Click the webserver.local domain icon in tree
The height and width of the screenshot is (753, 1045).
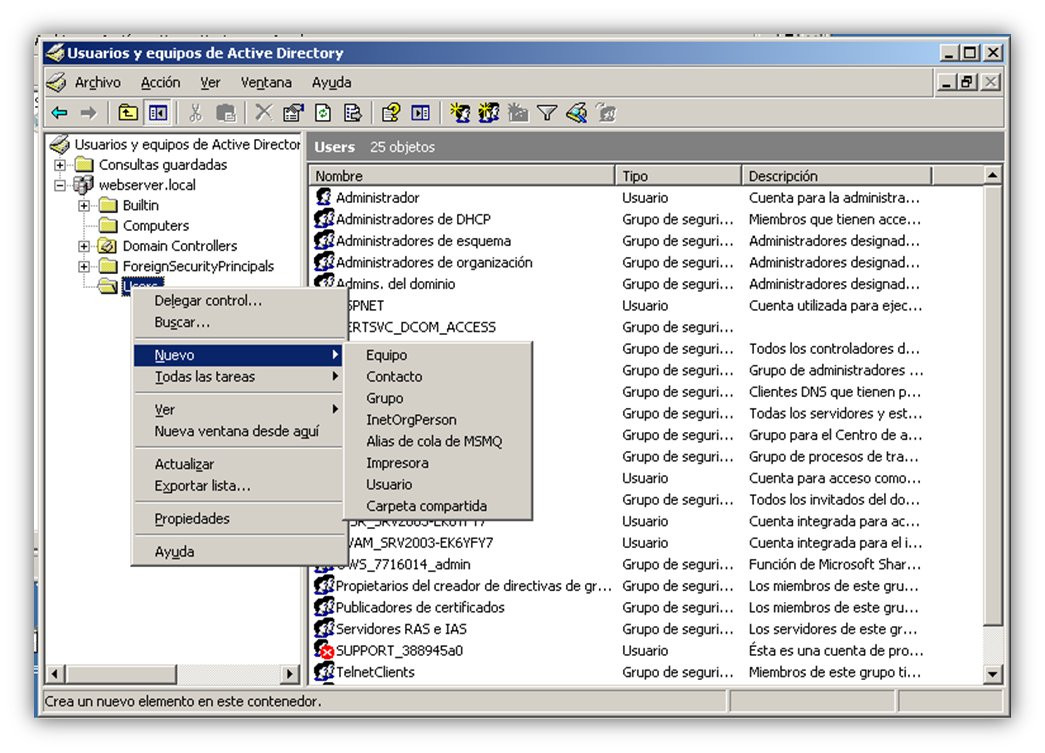83,185
